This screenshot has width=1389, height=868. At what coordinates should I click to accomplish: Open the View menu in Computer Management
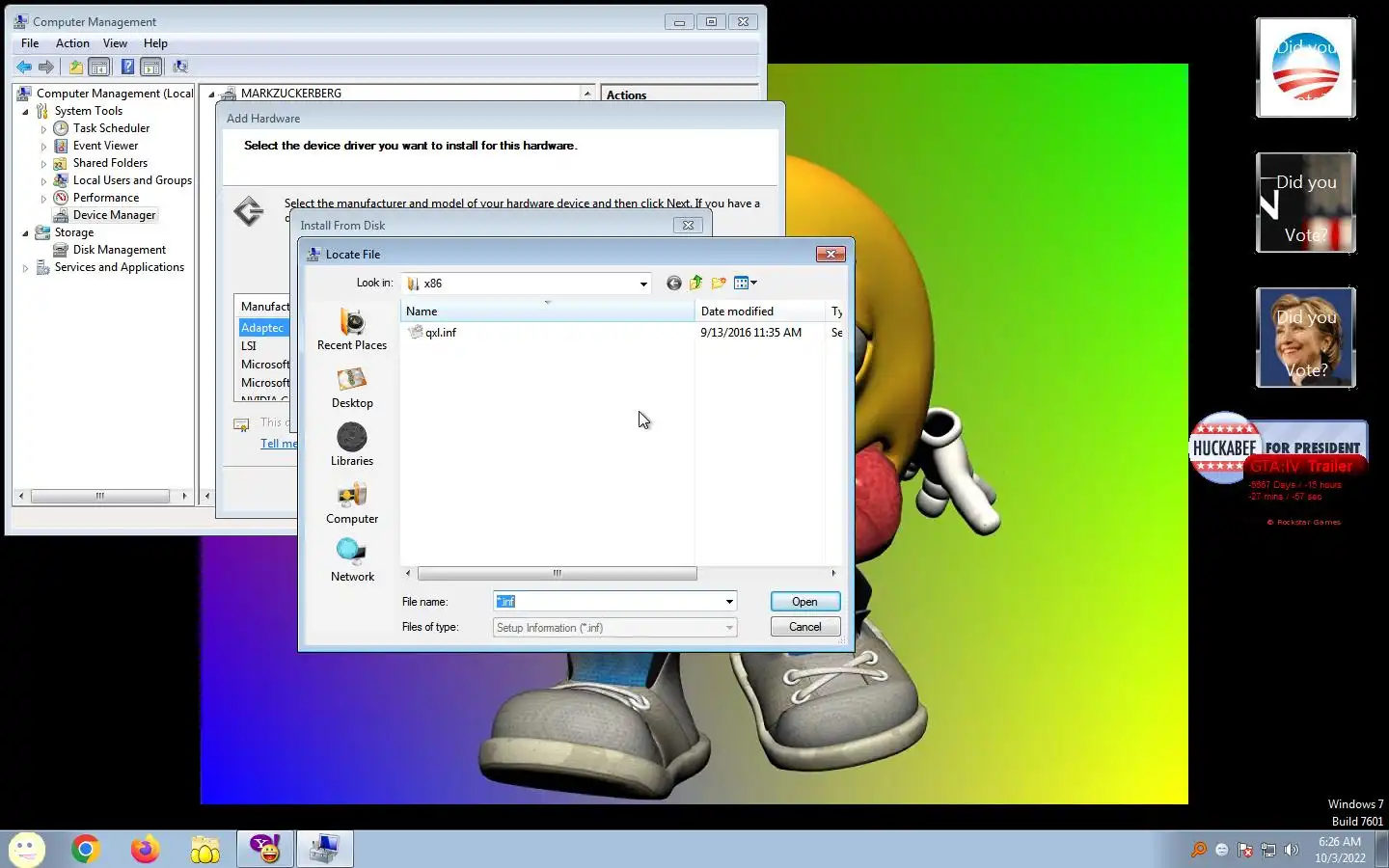pyautogui.click(x=115, y=43)
